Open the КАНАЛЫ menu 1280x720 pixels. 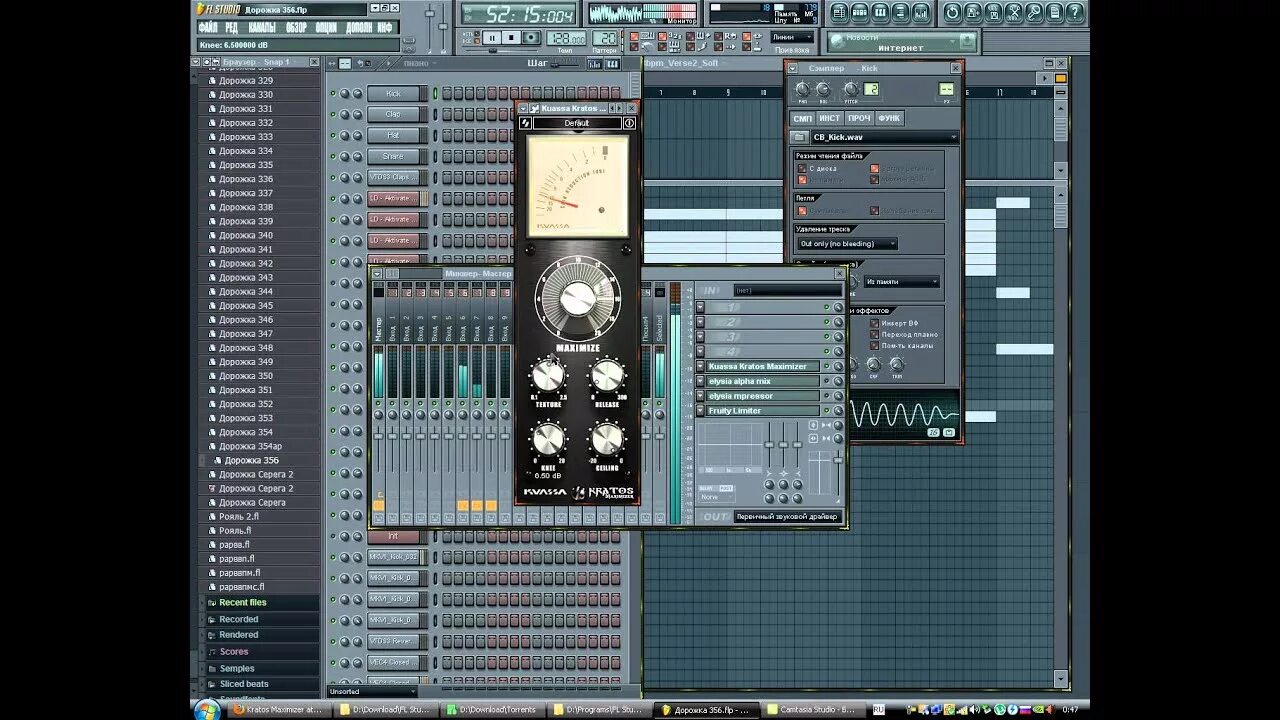click(262, 27)
